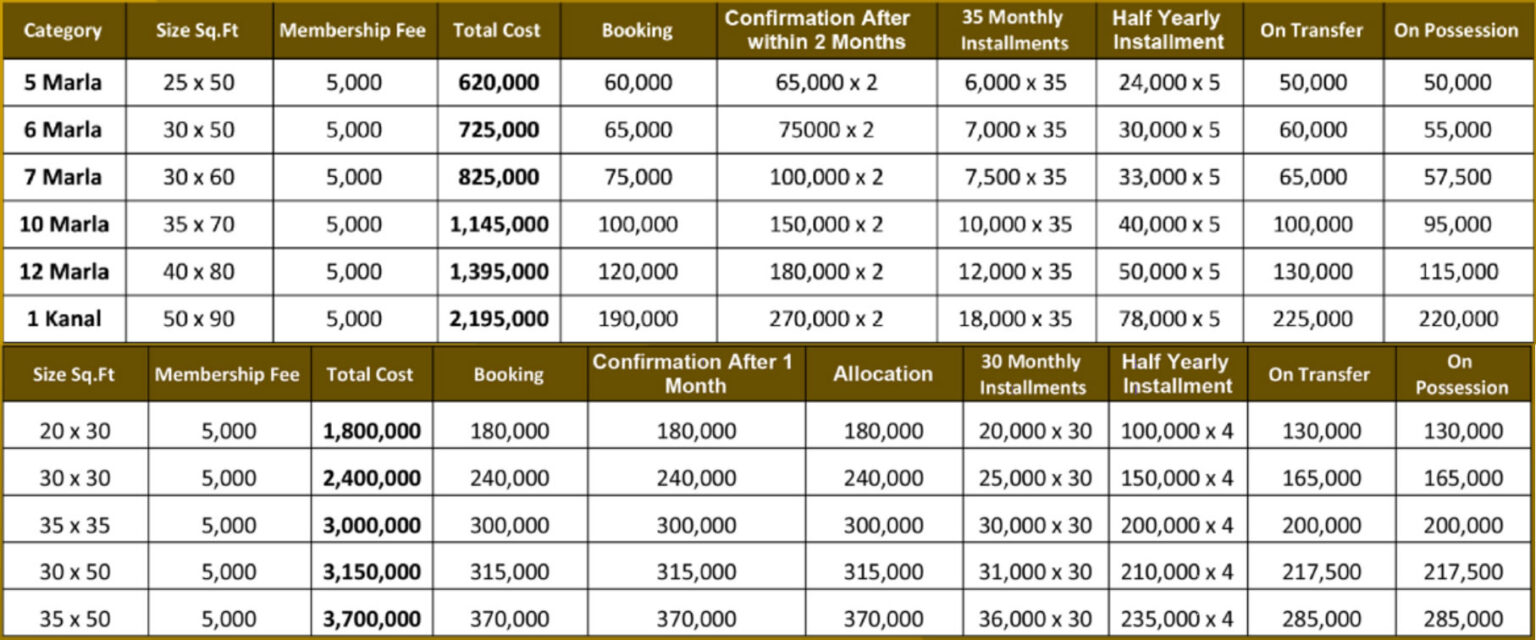Image resolution: width=1536 pixels, height=640 pixels.
Task: Click the 3,700,000 total cost value
Action: pyautogui.click(x=371, y=619)
